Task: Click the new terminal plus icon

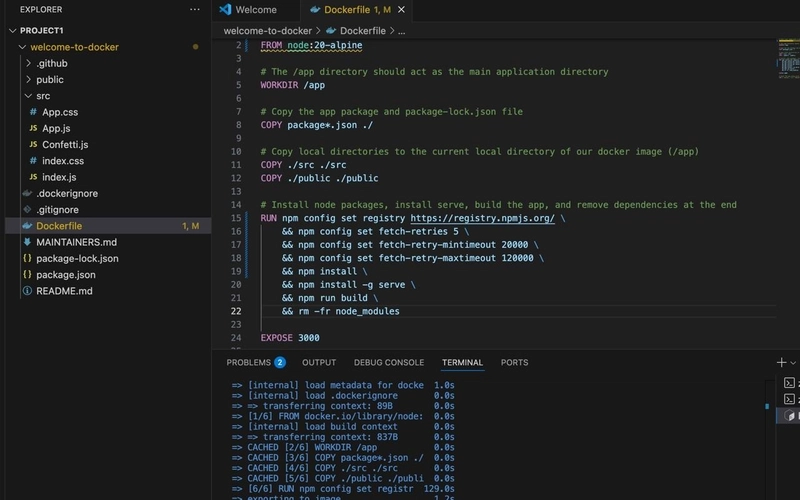Action: click(781, 363)
